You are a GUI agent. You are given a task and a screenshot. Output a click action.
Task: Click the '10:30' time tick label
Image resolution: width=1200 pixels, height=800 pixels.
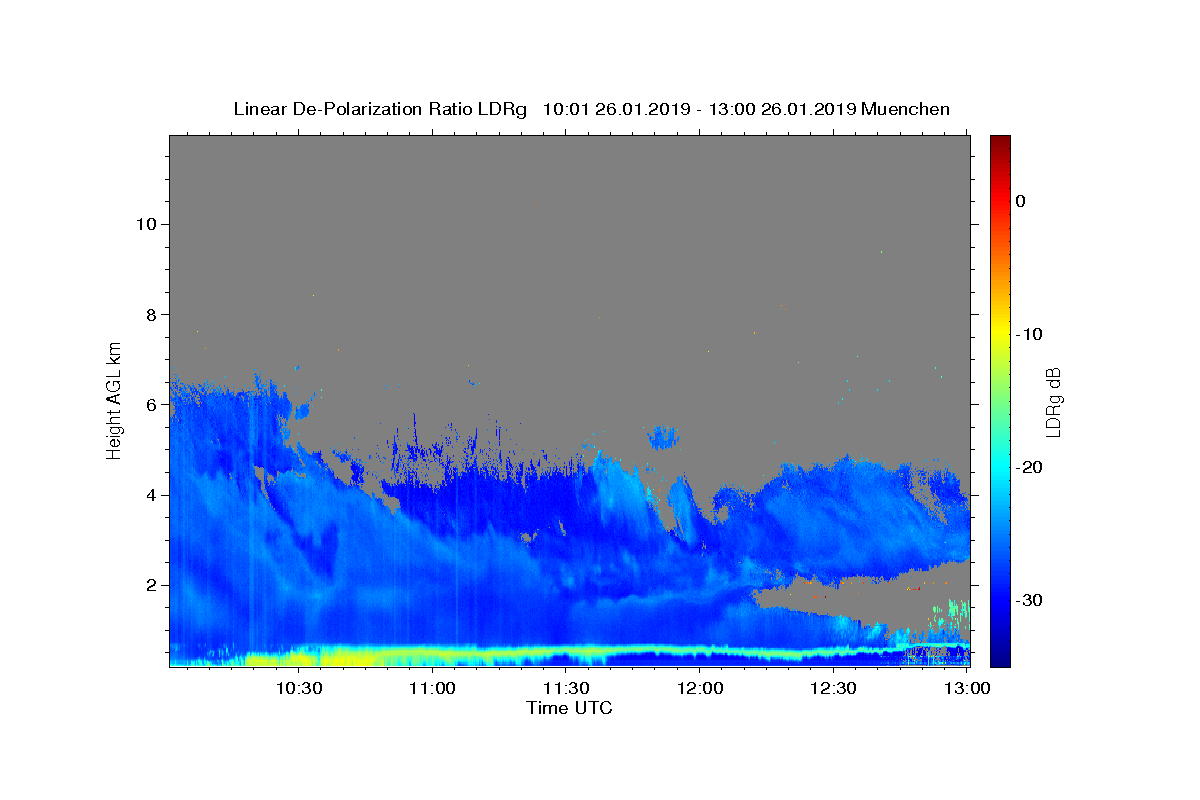coord(298,688)
